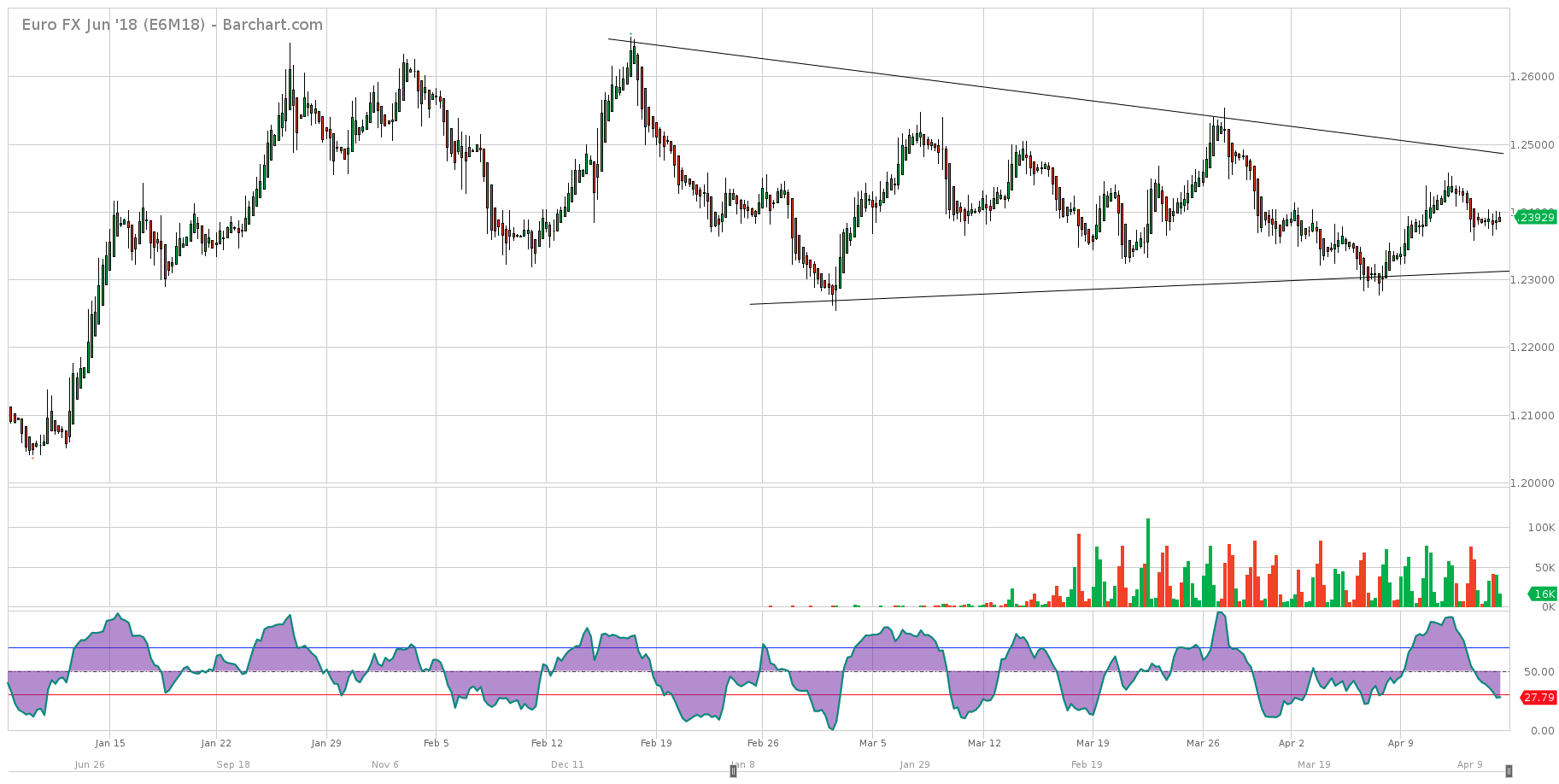Click the Apr 2 date axis label
This screenshot has width=1559, height=784.
(x=1292, y=743)
